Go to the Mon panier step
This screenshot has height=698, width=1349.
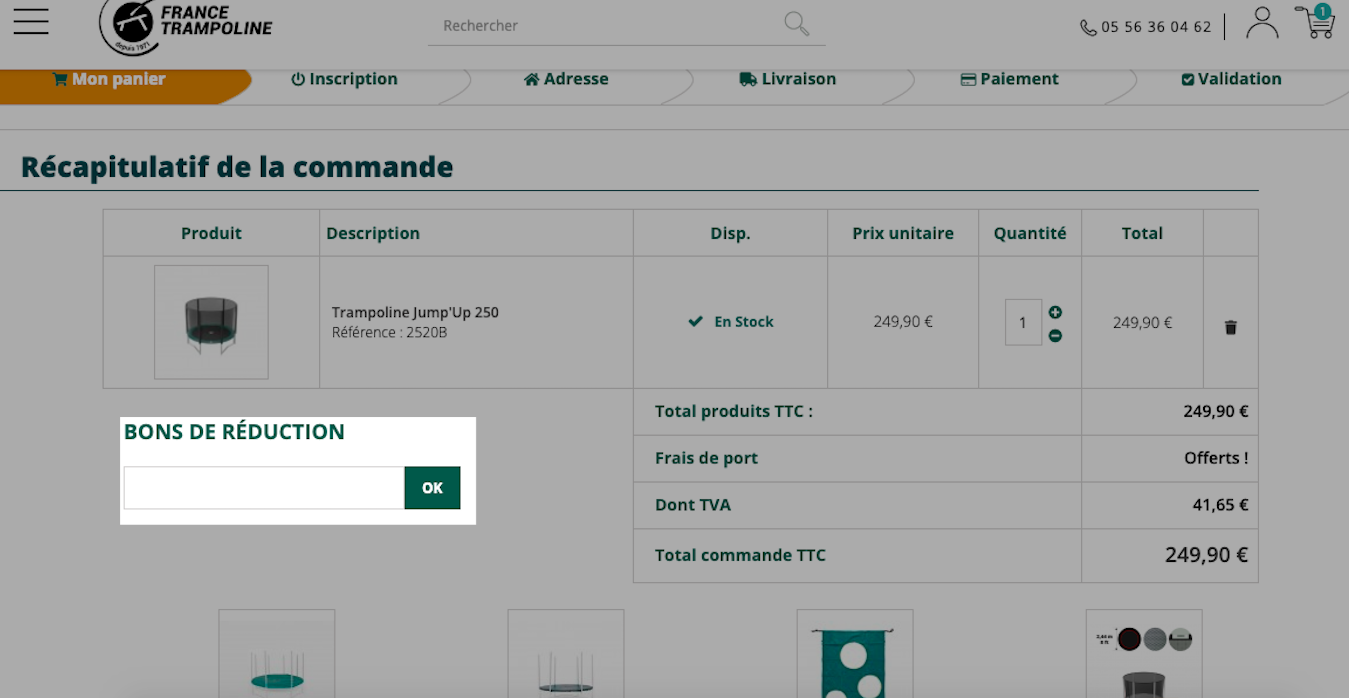pos(109,79)
